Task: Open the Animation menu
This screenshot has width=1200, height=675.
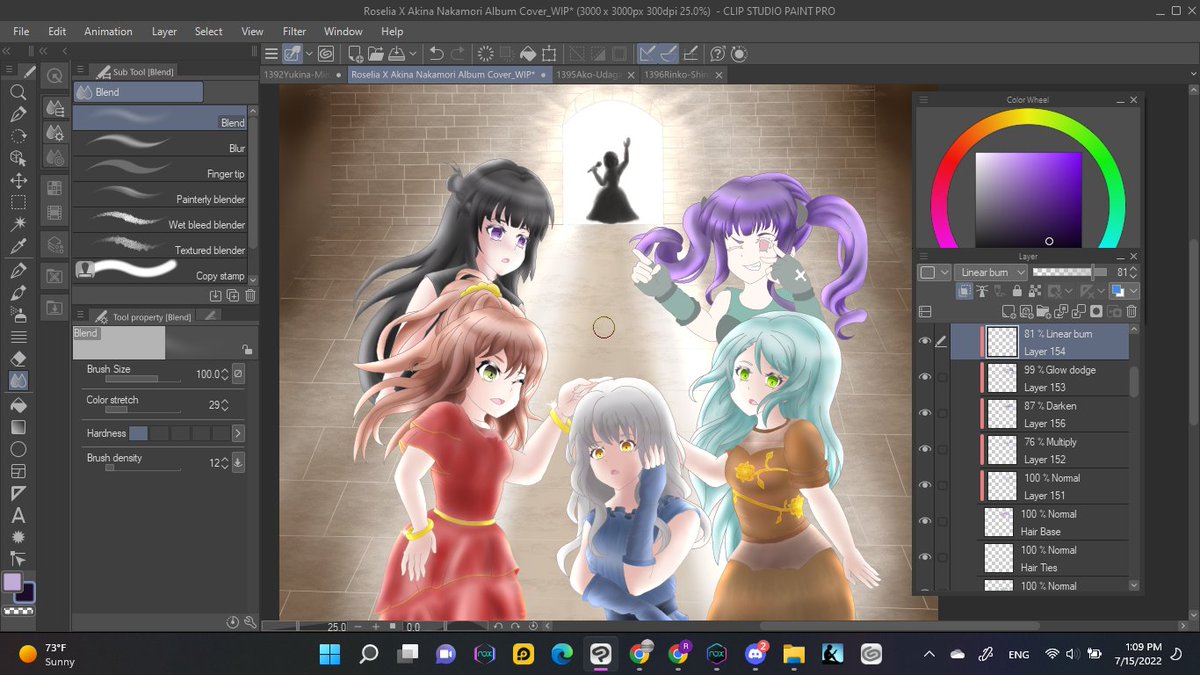Action: pyautogui.click(x=108, y=31)
